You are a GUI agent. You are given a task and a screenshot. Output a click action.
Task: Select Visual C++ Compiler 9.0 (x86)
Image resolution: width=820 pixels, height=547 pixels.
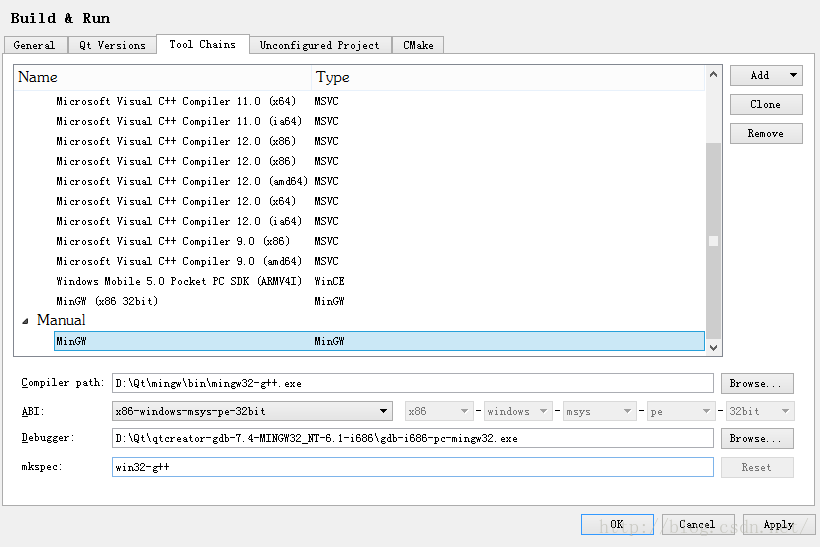[379, 241]
